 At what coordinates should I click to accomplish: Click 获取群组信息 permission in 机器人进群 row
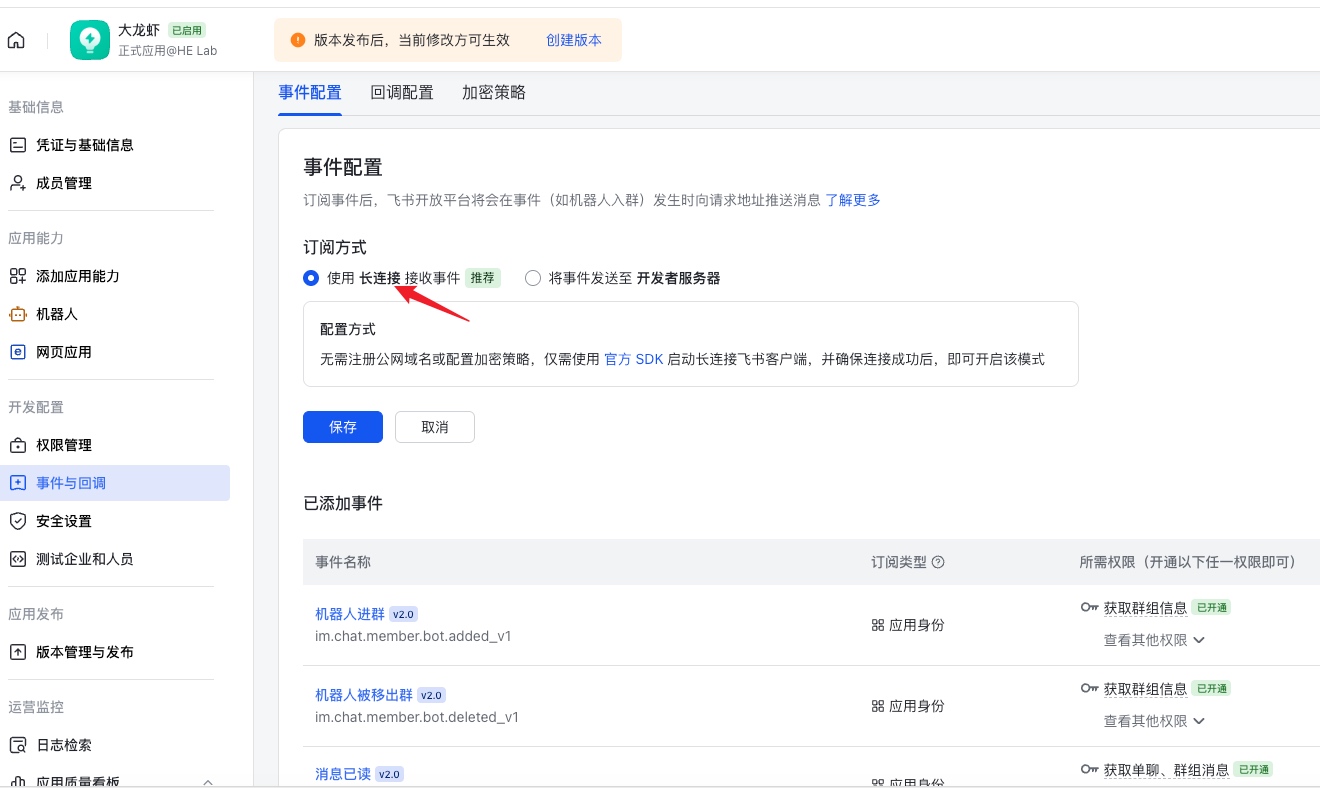[1145, 607]
